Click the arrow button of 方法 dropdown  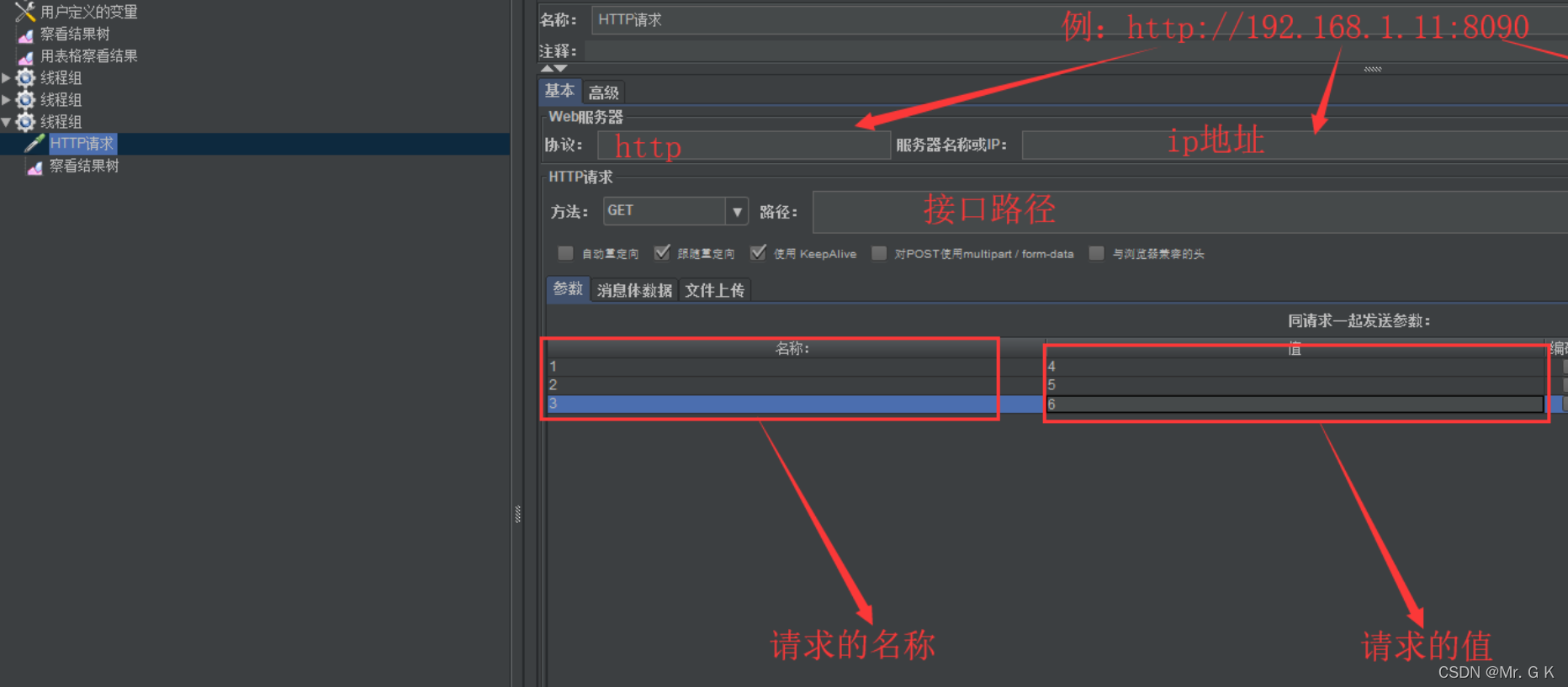pyautogui.click(x=737, y=211)
